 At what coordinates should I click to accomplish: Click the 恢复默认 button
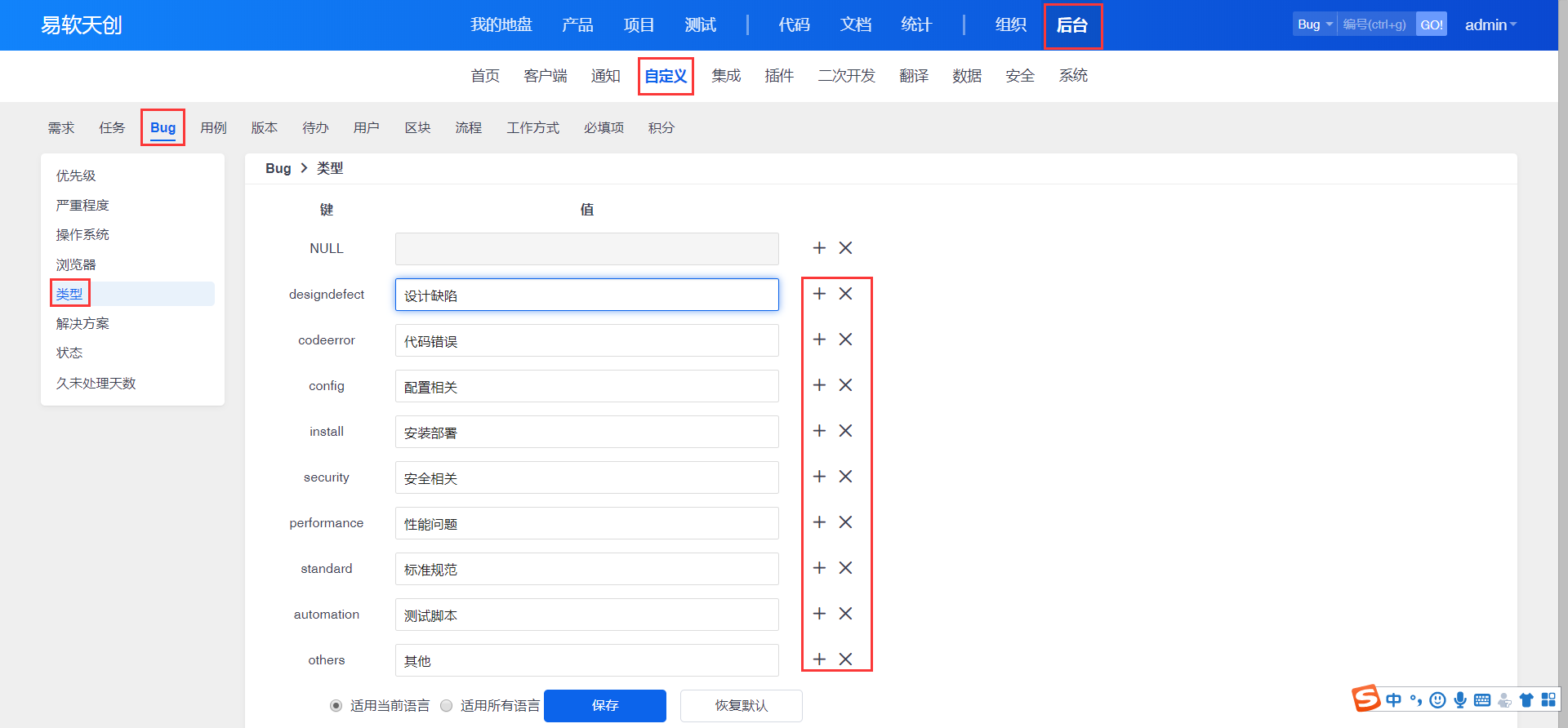741,706
